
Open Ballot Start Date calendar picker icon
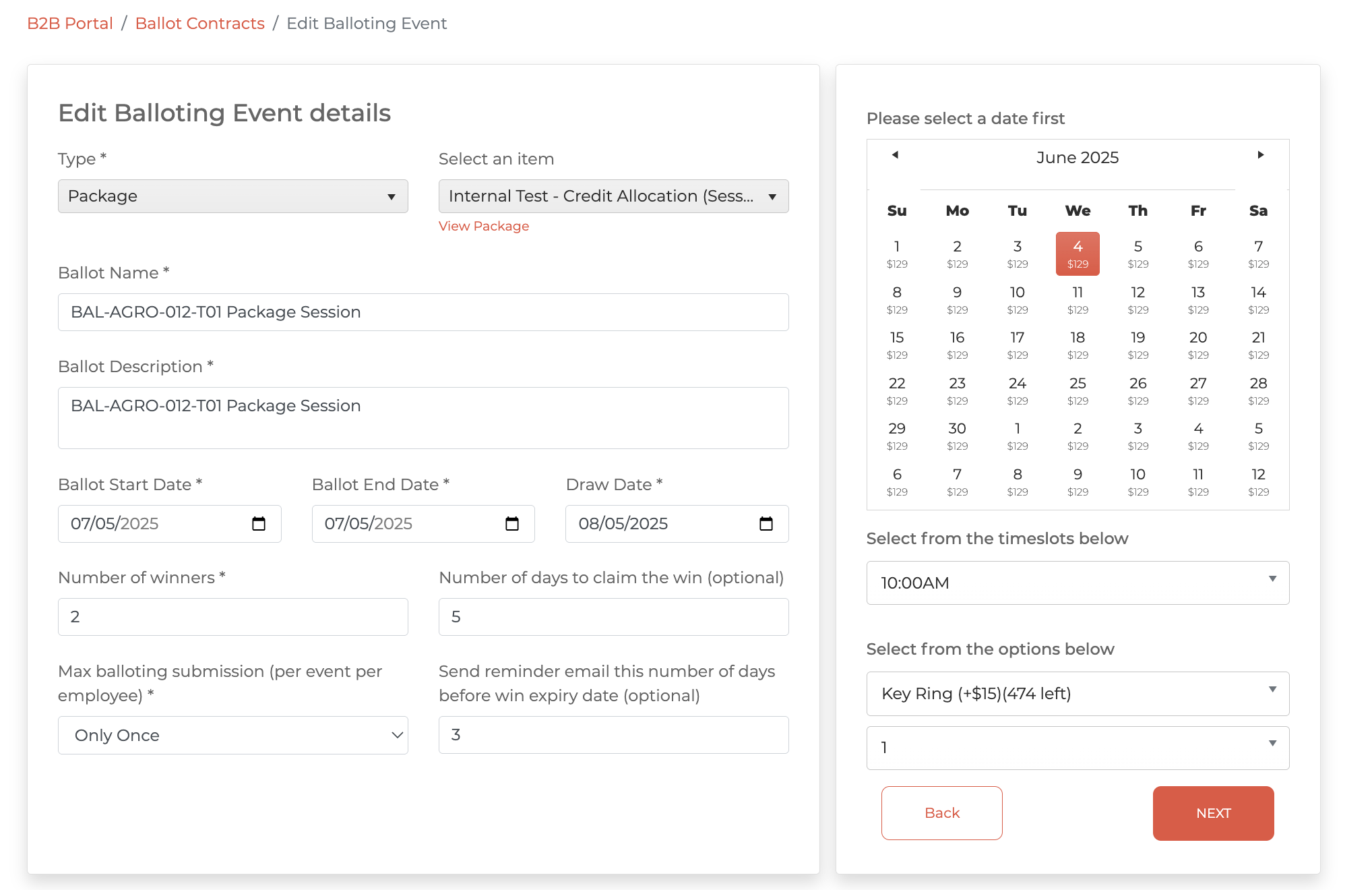pos(259,524)
